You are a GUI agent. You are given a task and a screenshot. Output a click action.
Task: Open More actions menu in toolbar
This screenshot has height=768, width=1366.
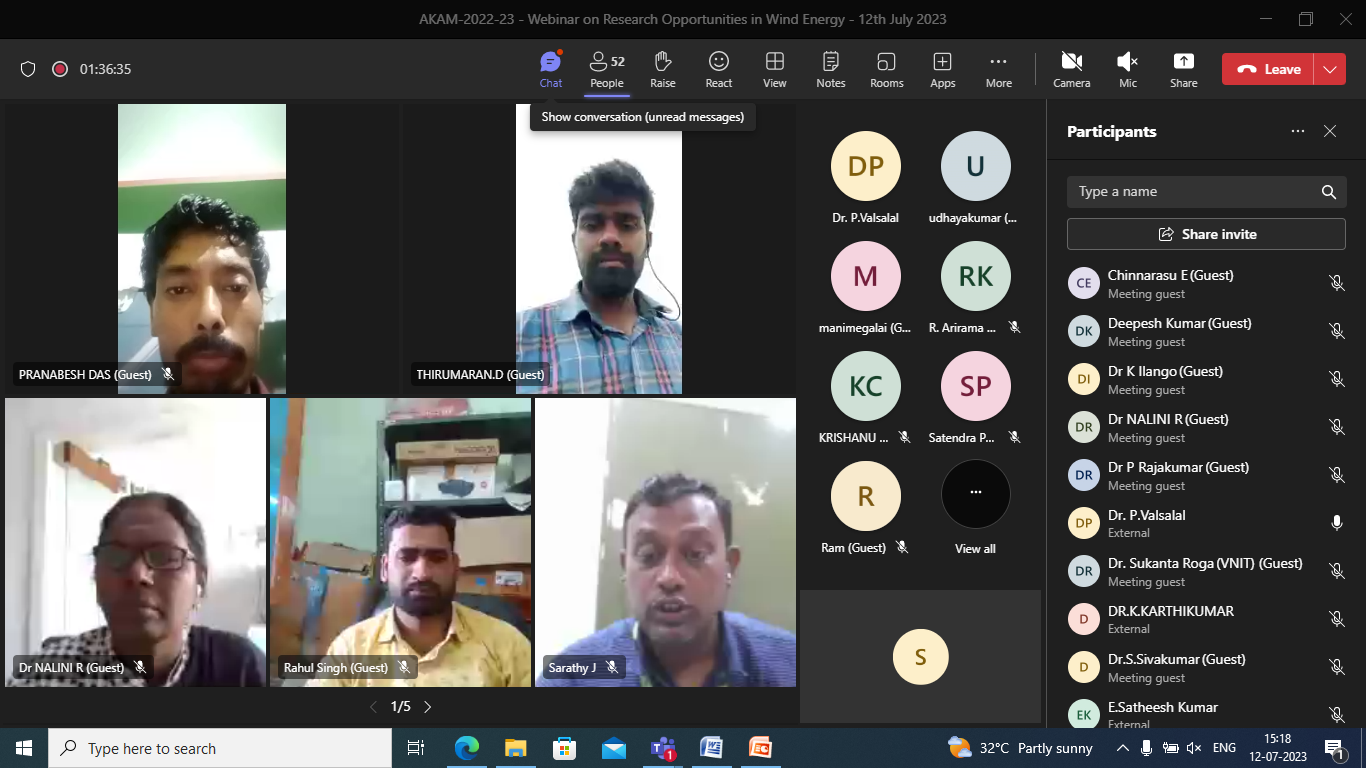coord(998,69)
